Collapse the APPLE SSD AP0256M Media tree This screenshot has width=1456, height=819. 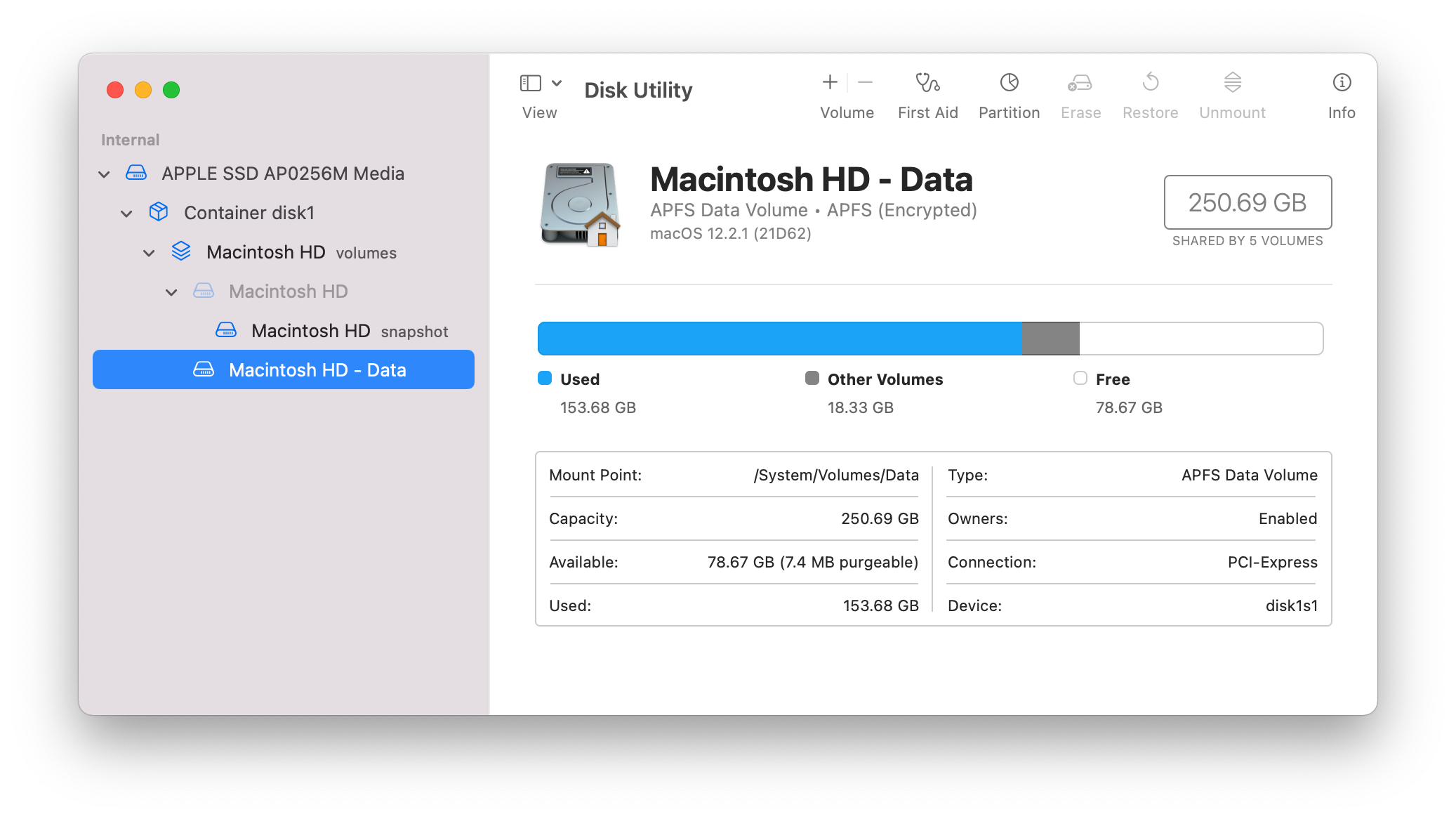pyautogui.click(x=104, y=174)
